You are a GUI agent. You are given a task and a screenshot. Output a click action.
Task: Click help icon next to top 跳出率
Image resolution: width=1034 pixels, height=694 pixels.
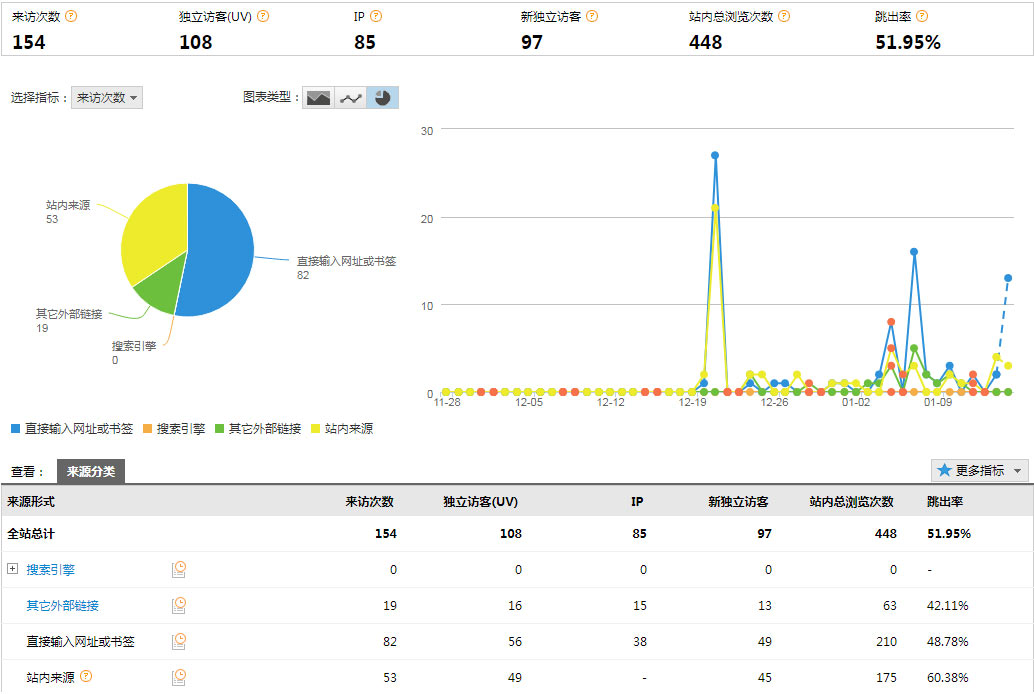coord(922,16)
